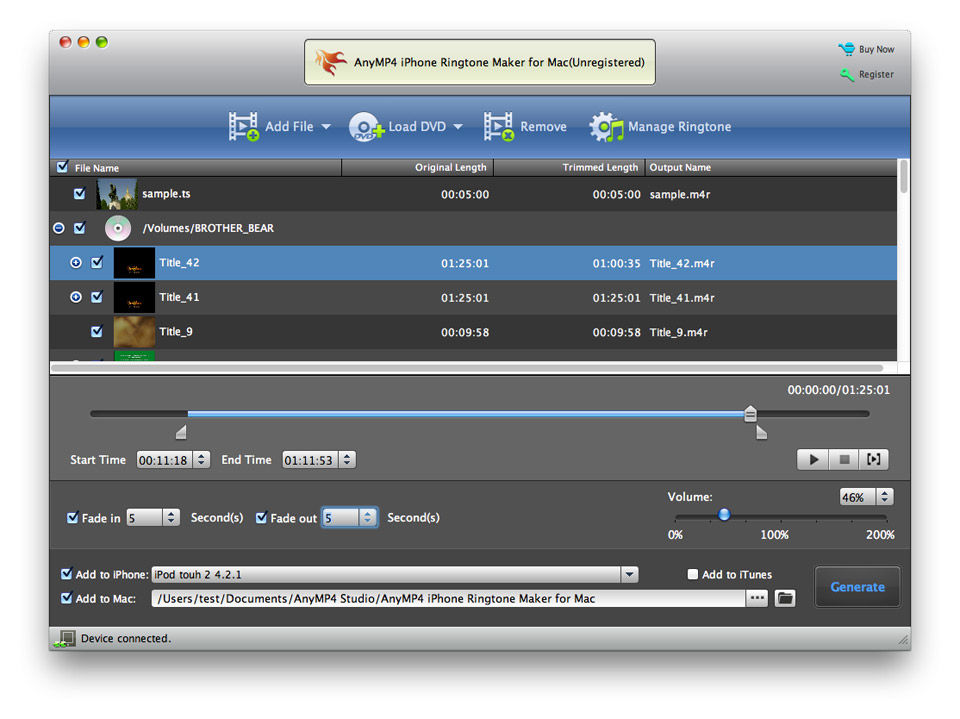The image size is (960, 719).
Task: Disable the Fade in checkbox
Action: pos(72,518)
